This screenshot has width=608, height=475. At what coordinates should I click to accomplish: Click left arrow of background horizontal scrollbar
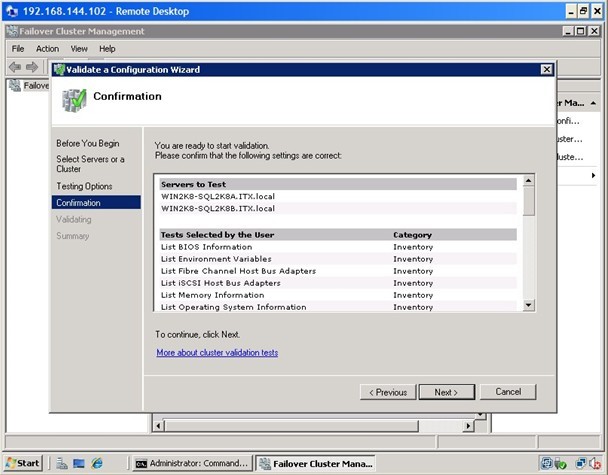[158, 426]
